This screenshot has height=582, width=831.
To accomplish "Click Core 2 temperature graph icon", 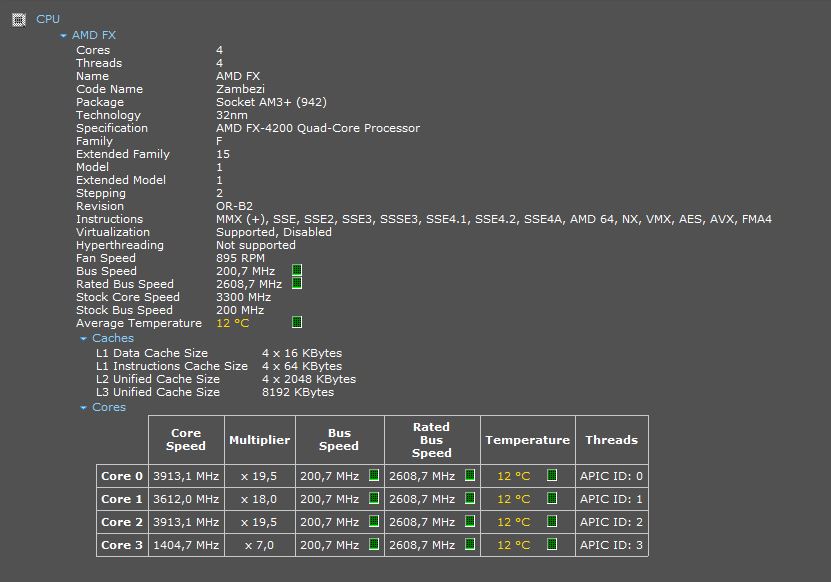I will coord(552,521).
